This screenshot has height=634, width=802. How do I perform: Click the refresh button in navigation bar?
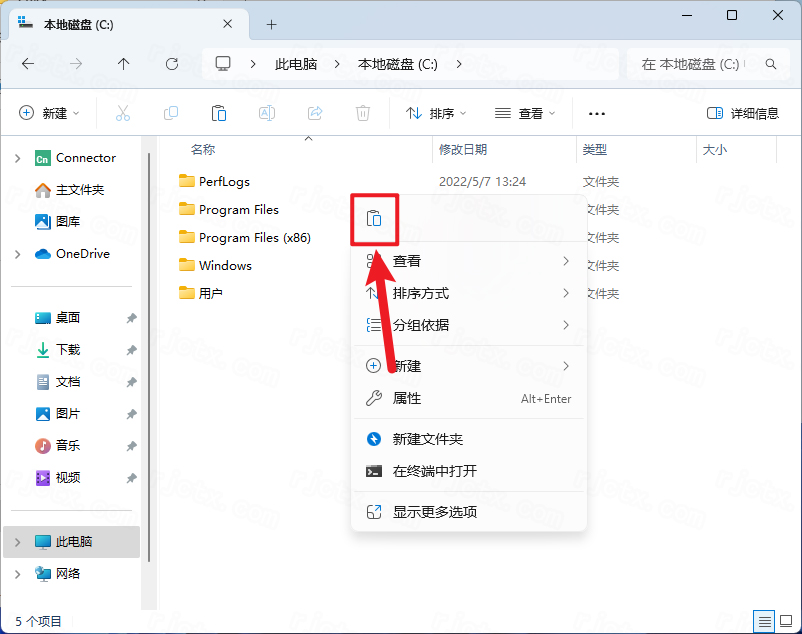[172, 63]
